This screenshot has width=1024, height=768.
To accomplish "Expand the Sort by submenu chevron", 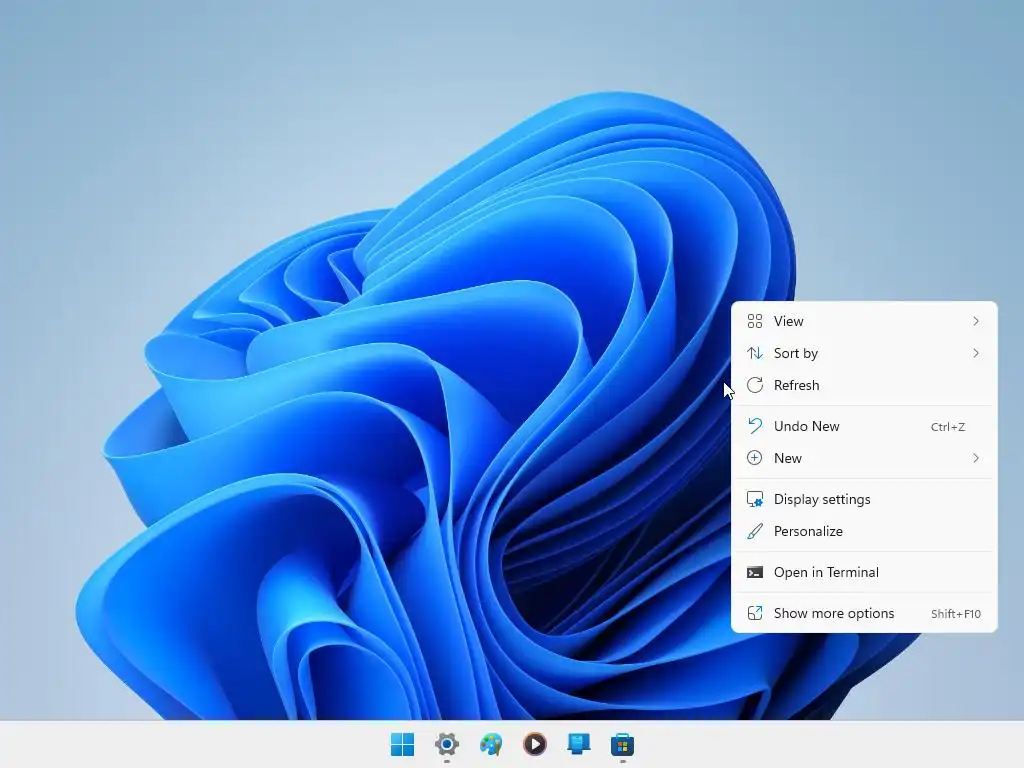I will [x=976, y=353].
